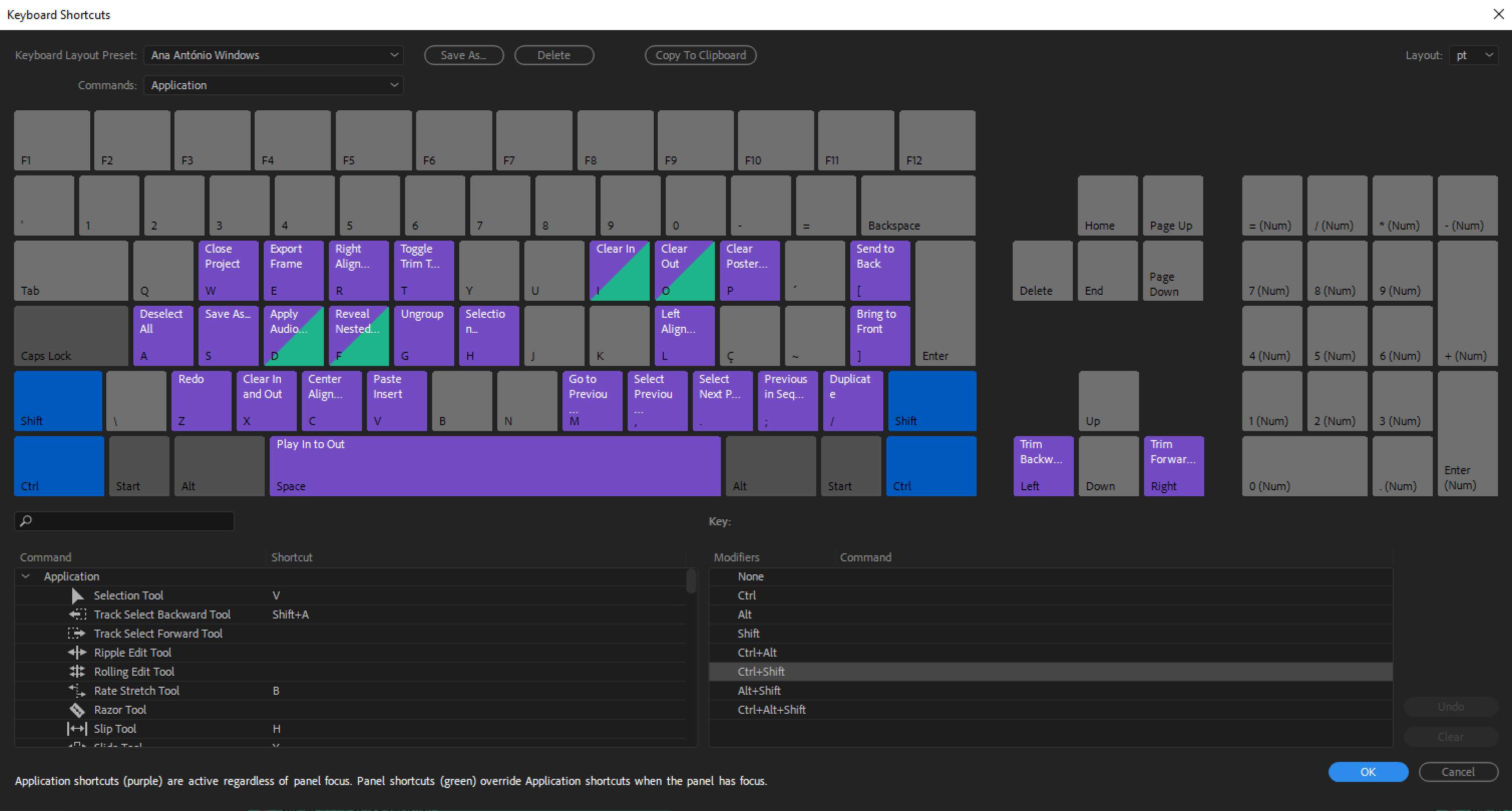Select the Ctrl+Alt modifier row
Viewport: 1512px width, 811px height.
pos(1051,653)
